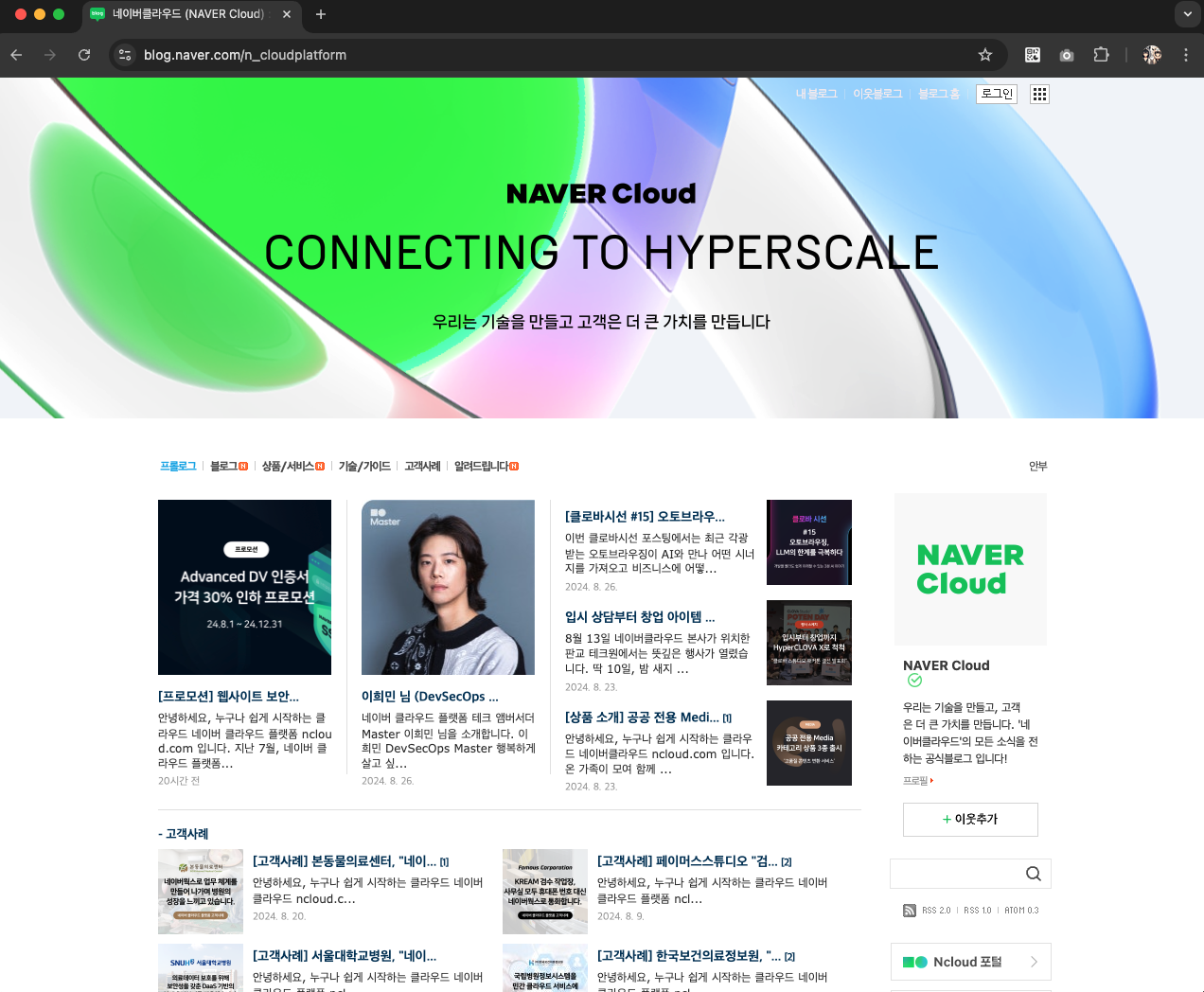Click the NAVER Cloud name in sidebar
The width and height of the screenshot is (1204, 992).
pos(947,665)
